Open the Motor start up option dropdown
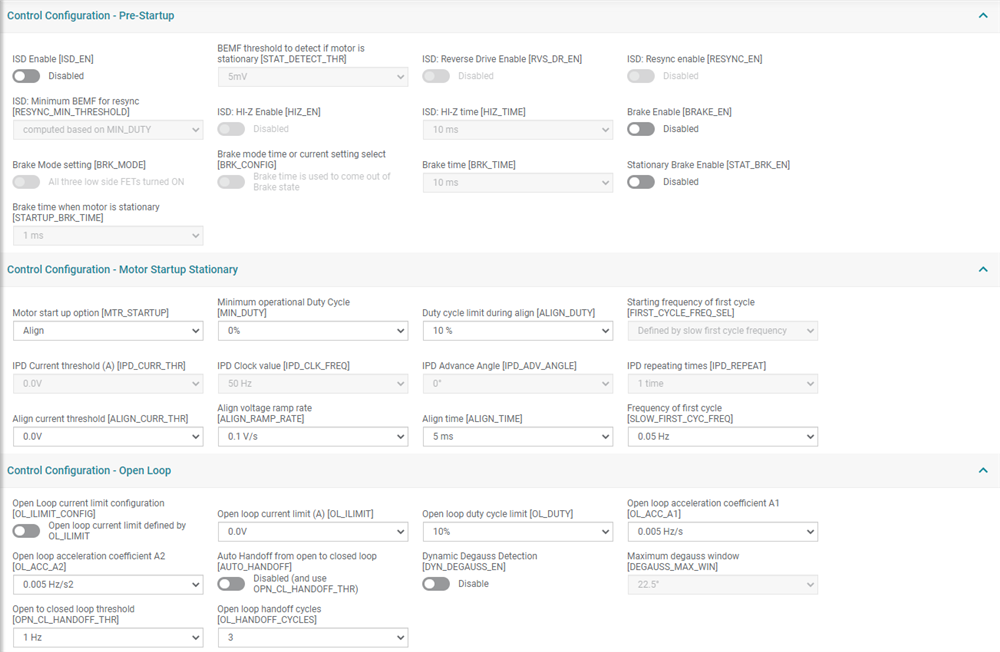1000x652 pixels. (x=108, y=331)
